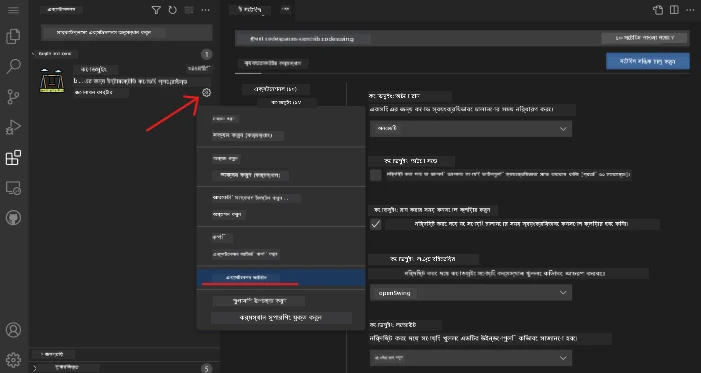701x373 pixels.
Task: Click the settings found count badge
Action: pos(644,38)
